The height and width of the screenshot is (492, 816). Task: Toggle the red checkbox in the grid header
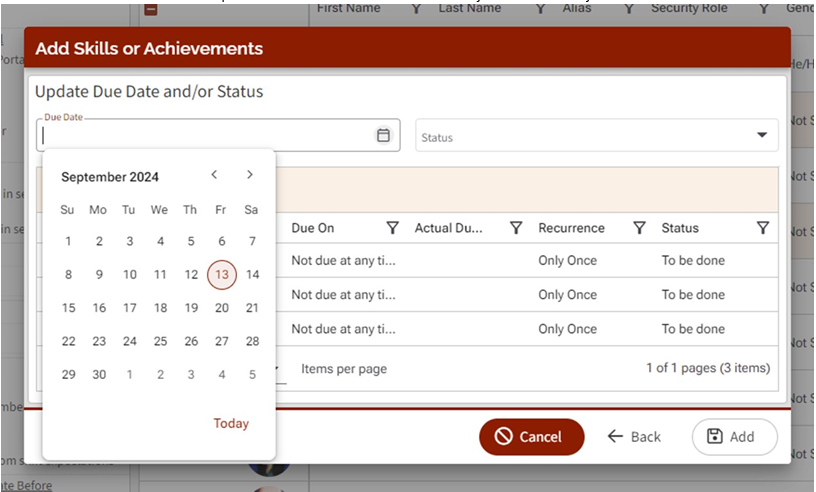click(151, 9)
